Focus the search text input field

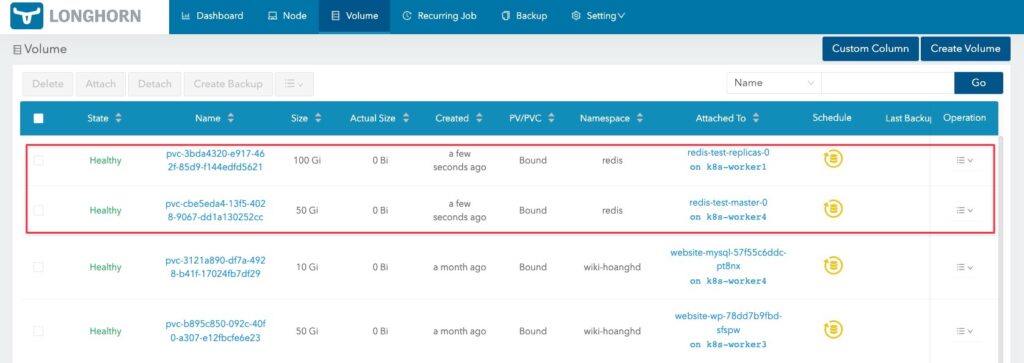(x=888, y=83)
